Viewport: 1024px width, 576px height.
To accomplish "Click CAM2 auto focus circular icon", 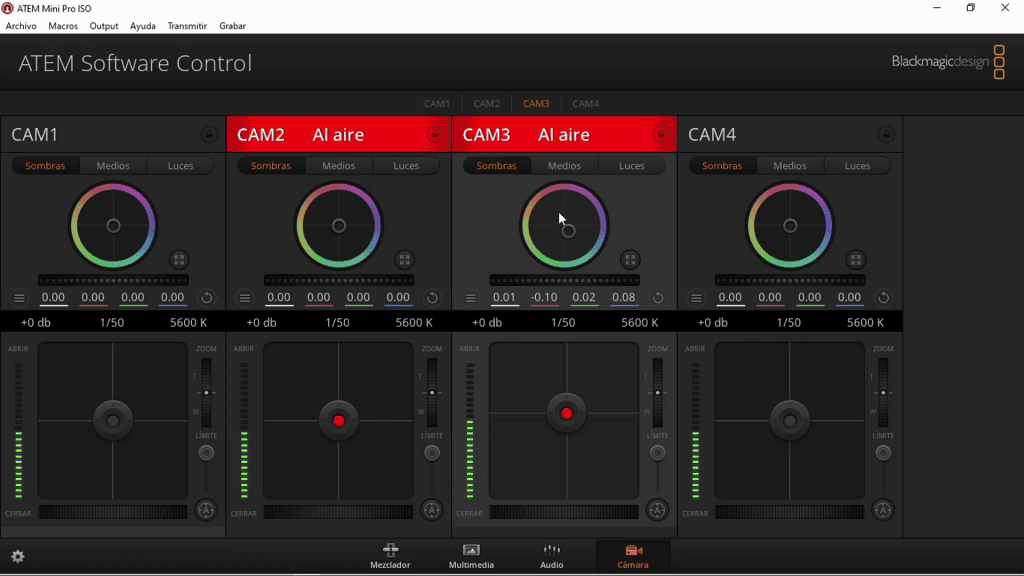I will [432, 510].
